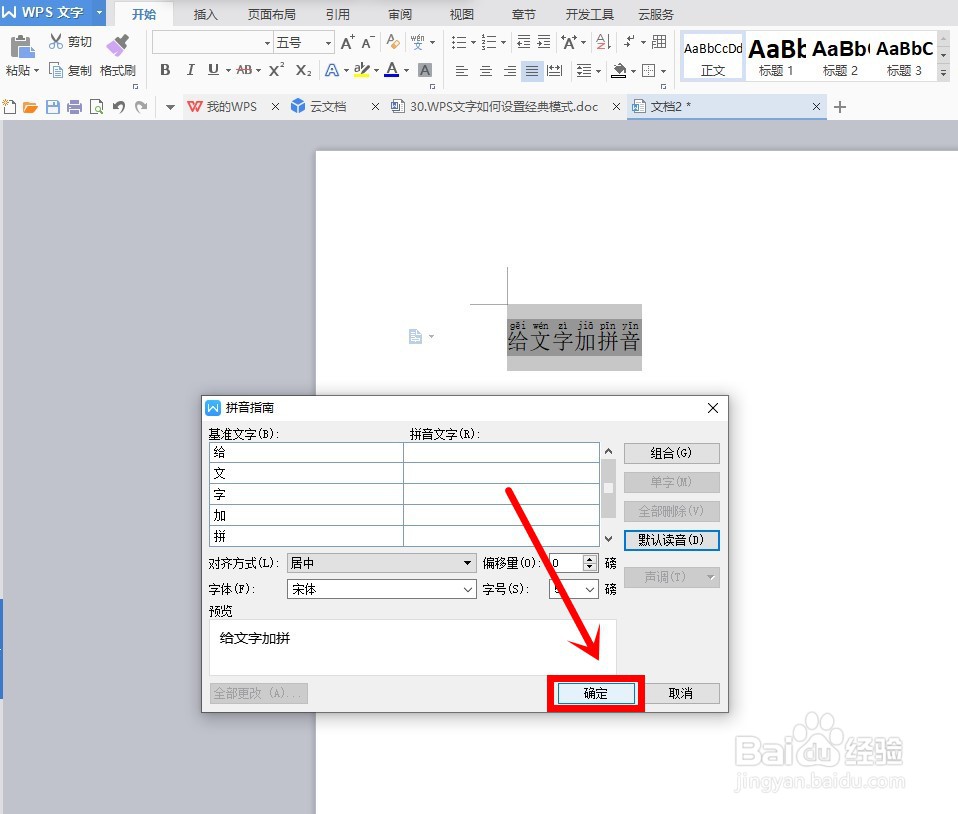Open the borders dropdown arrow
This screenshot has width=958, height=814.
point(664,72)
